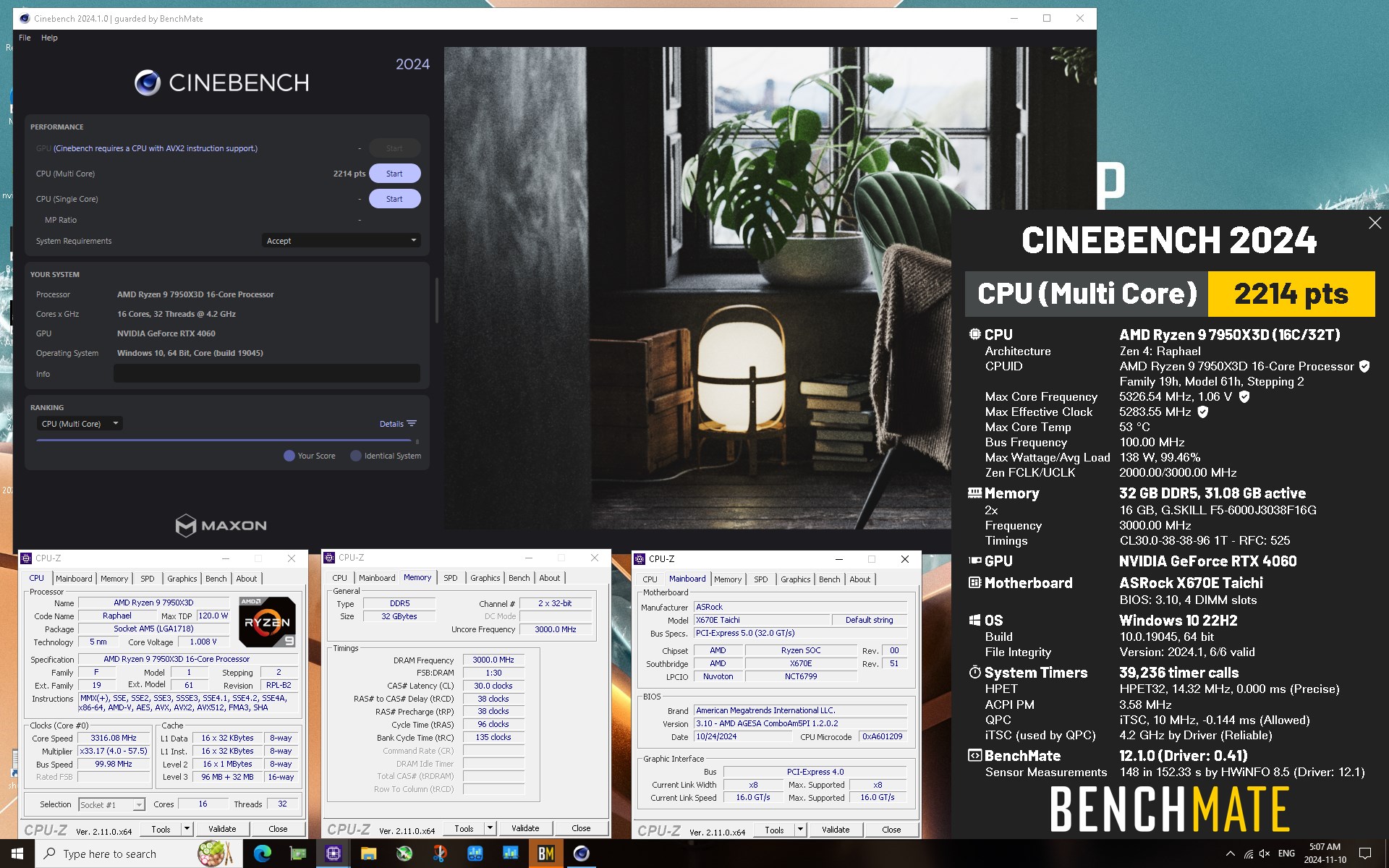Open the green circuit card taskbar icon
The image size is (1389, 868).
click(x=298, y=854)
